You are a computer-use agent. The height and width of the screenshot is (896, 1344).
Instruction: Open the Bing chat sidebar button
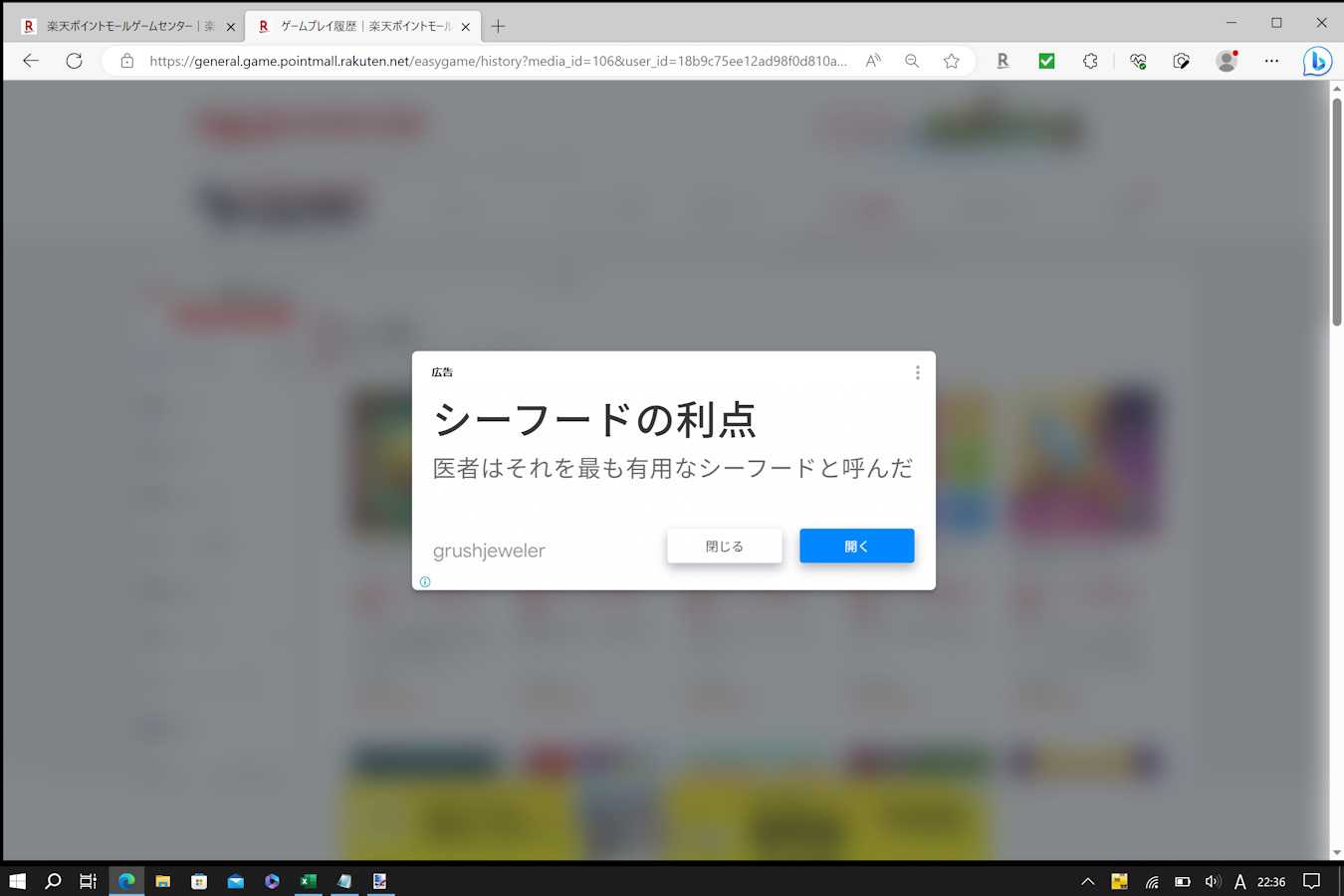(x=1317, y=62)
